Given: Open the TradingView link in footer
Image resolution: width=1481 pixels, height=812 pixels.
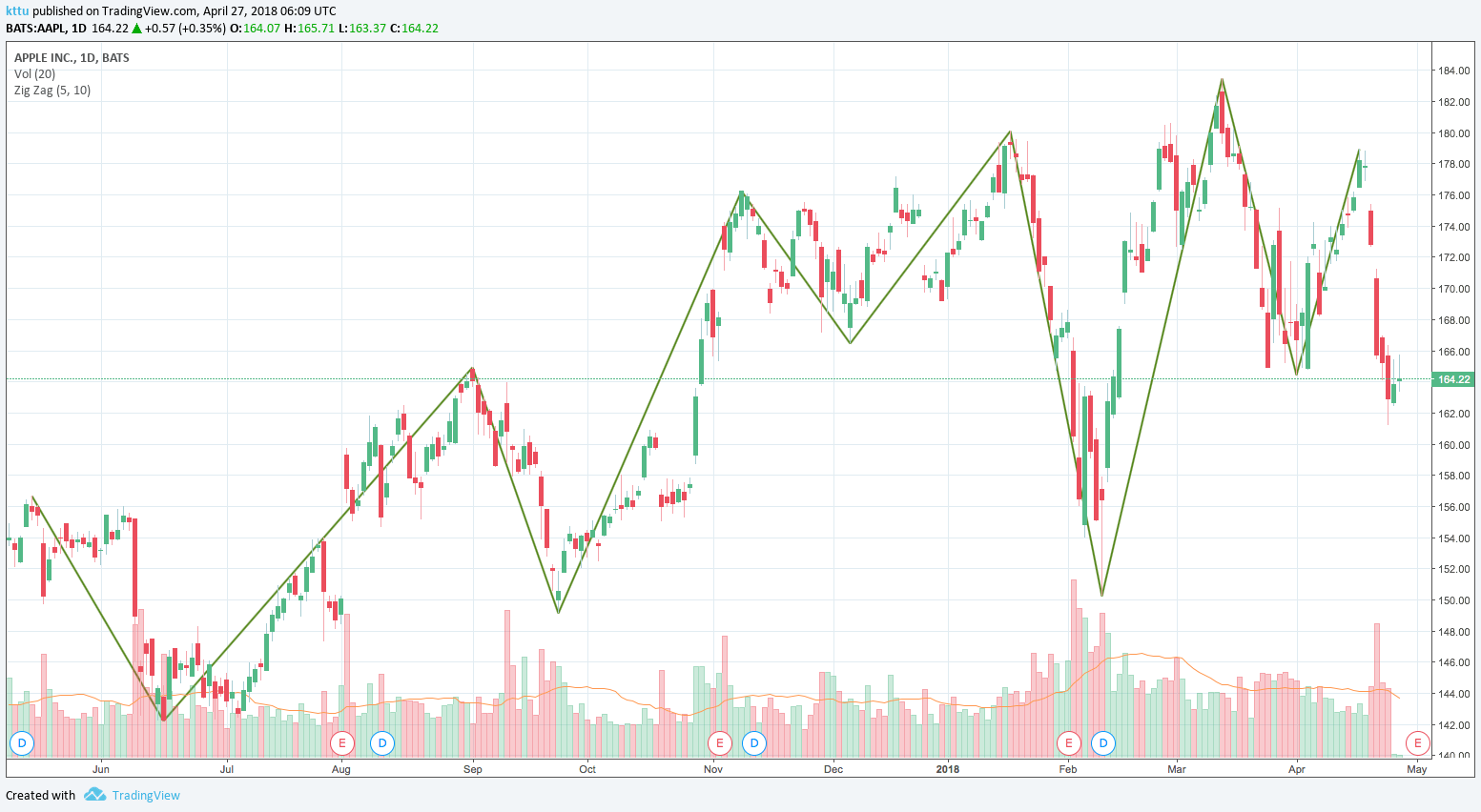Looking at the screenshot, I should coord(146,796).
